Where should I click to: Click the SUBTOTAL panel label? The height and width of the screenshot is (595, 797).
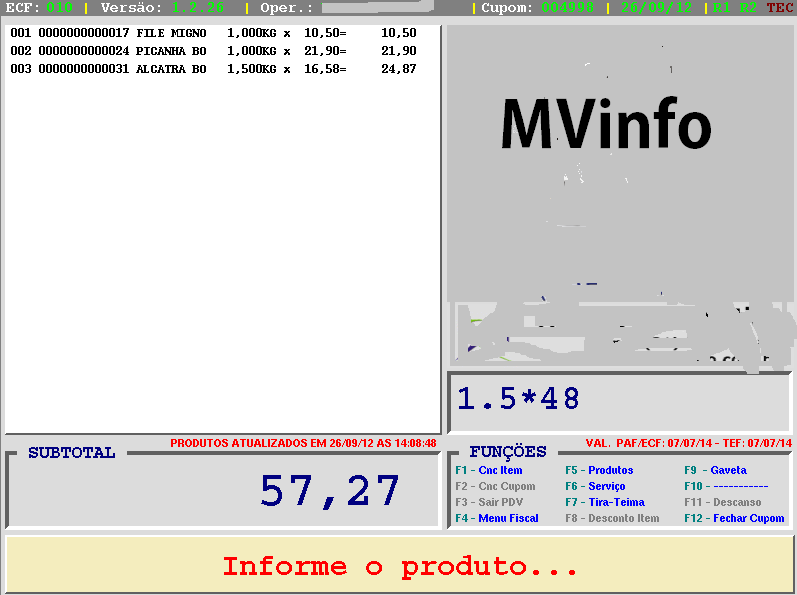click(72, 453)
